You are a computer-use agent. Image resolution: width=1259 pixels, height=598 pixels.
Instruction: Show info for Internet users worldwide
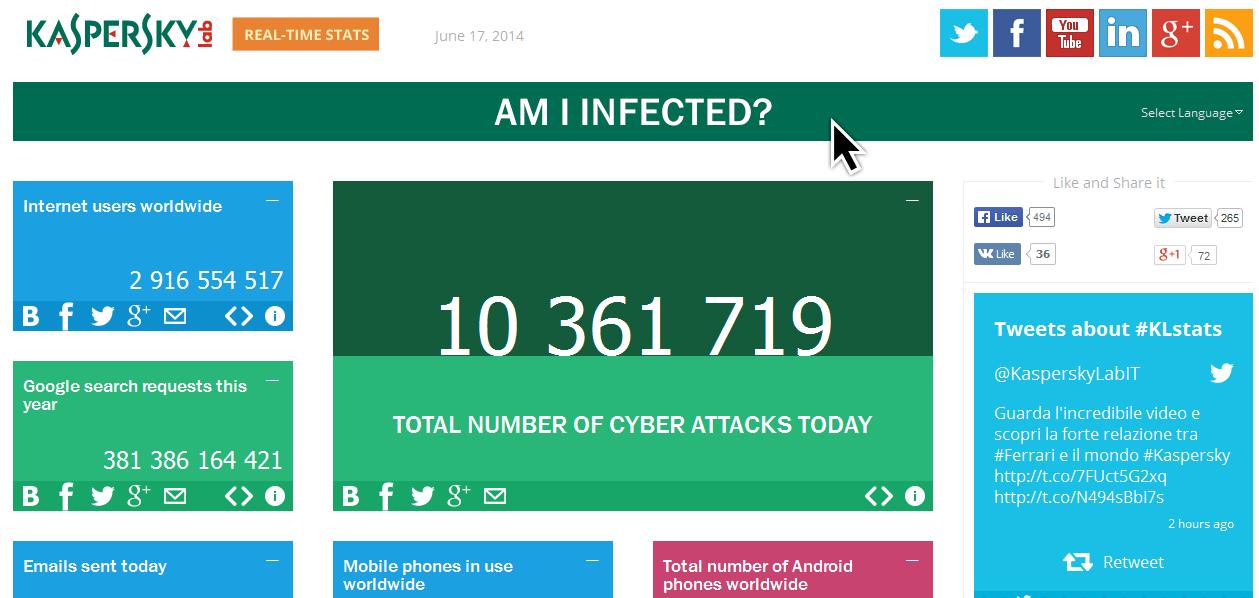pos(275,316)
